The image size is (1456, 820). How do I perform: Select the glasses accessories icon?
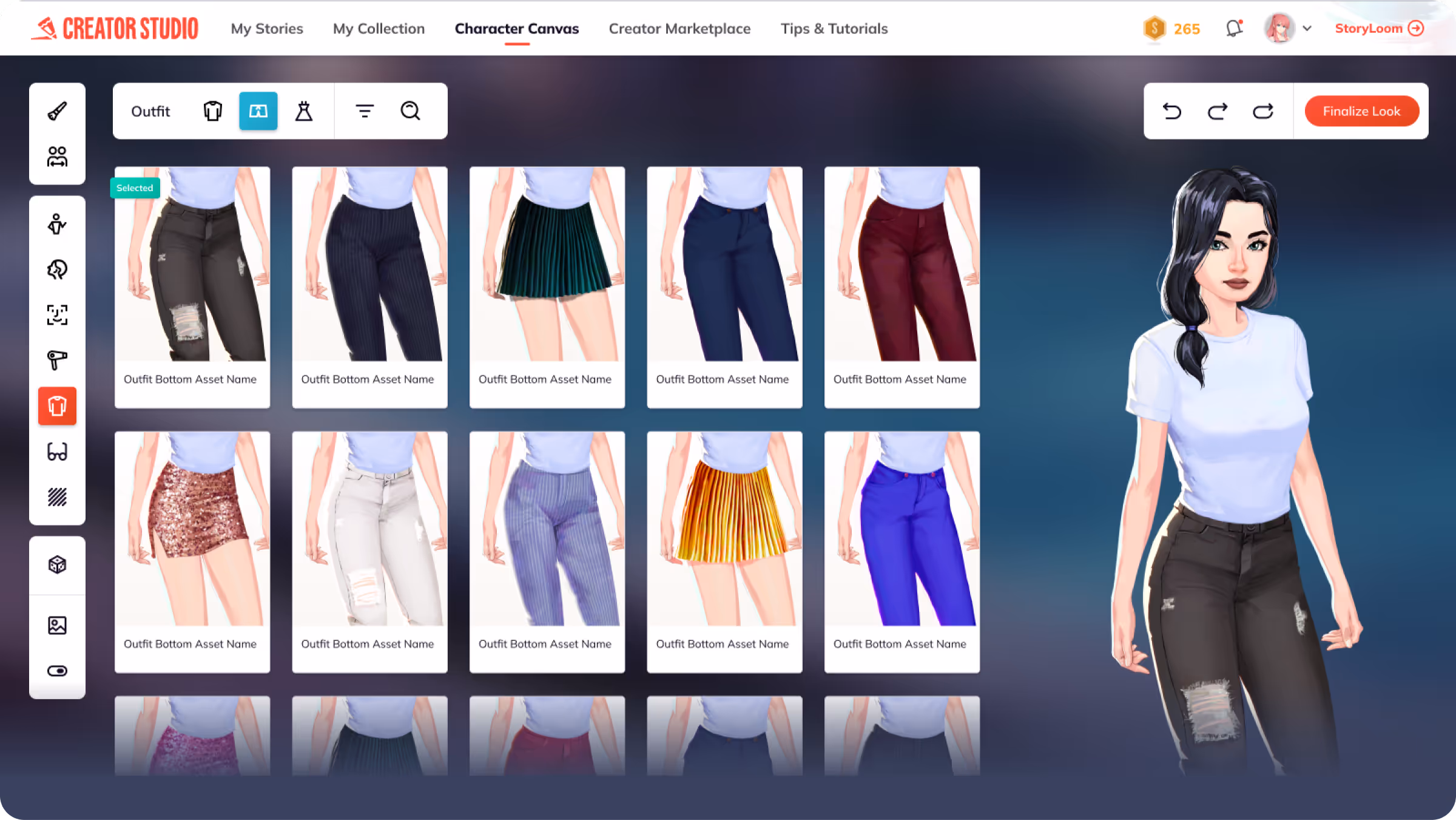[57, 452]
